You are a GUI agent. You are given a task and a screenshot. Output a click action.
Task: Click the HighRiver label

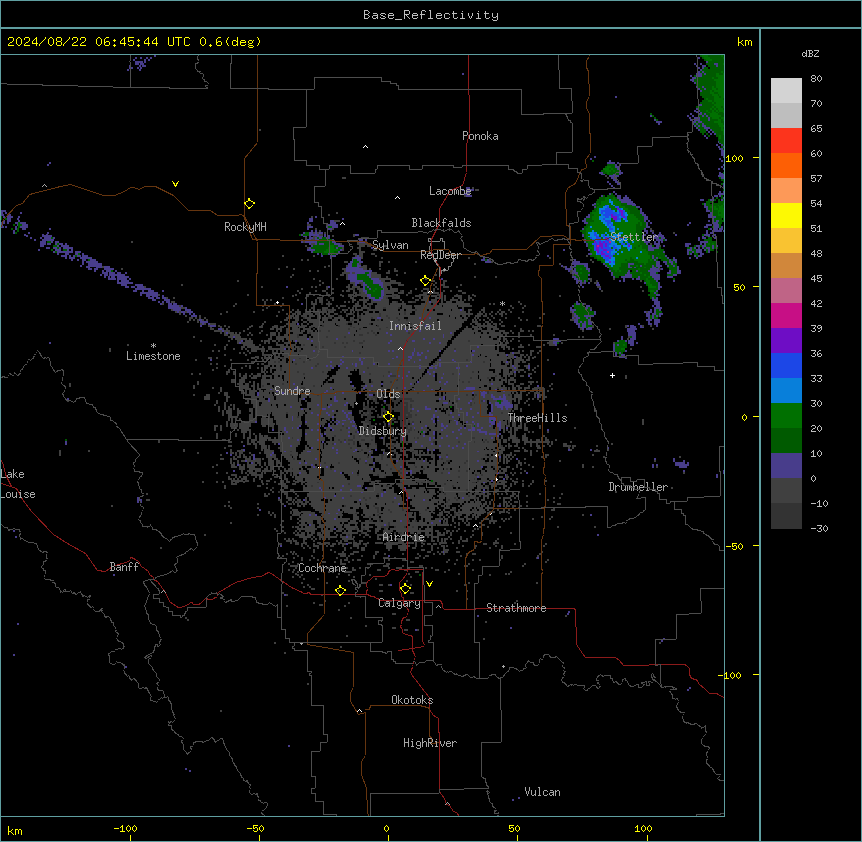430,743
